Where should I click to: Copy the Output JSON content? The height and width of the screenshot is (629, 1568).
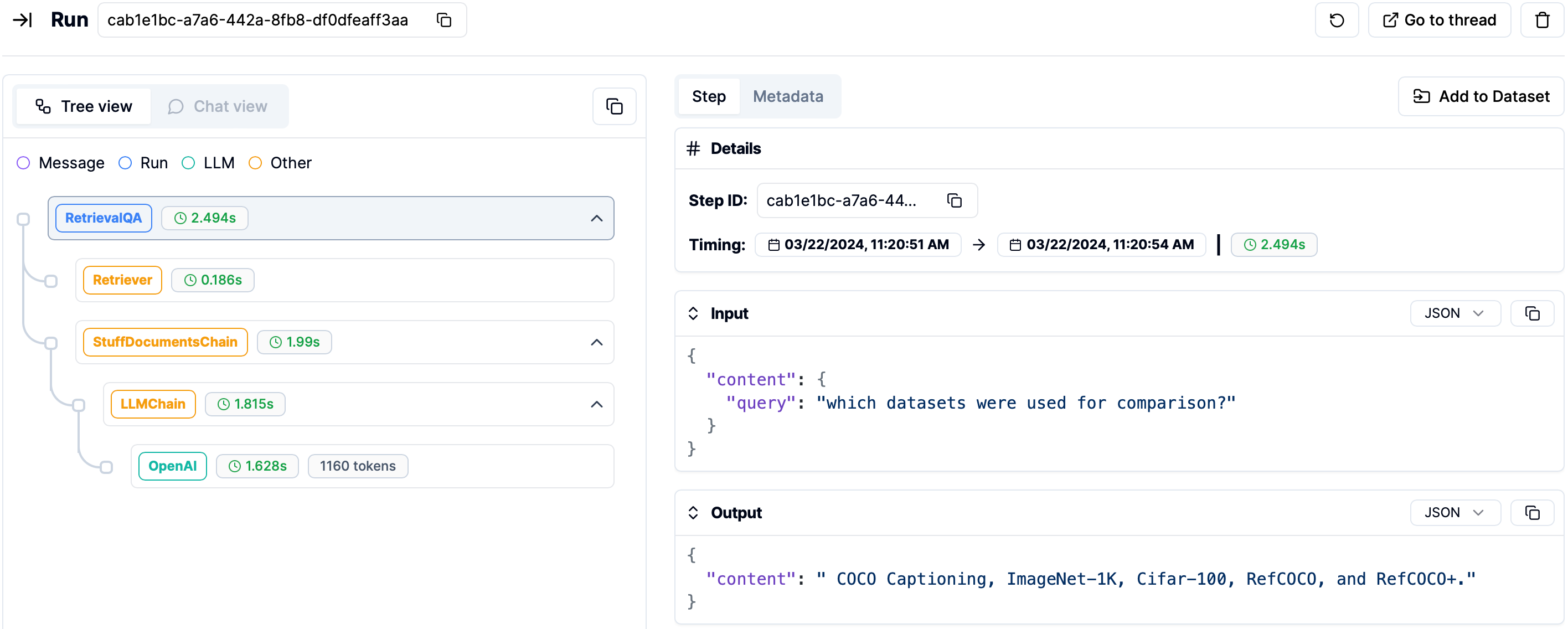(x=1532, y=512)
